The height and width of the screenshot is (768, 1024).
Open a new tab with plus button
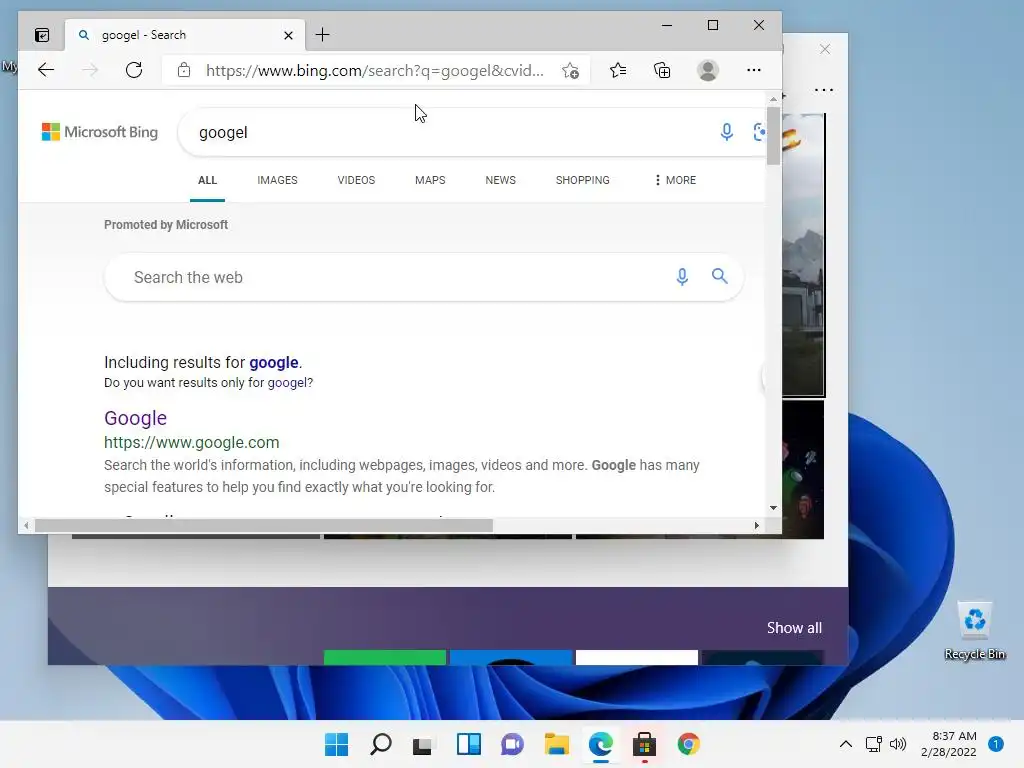[323, 35]
